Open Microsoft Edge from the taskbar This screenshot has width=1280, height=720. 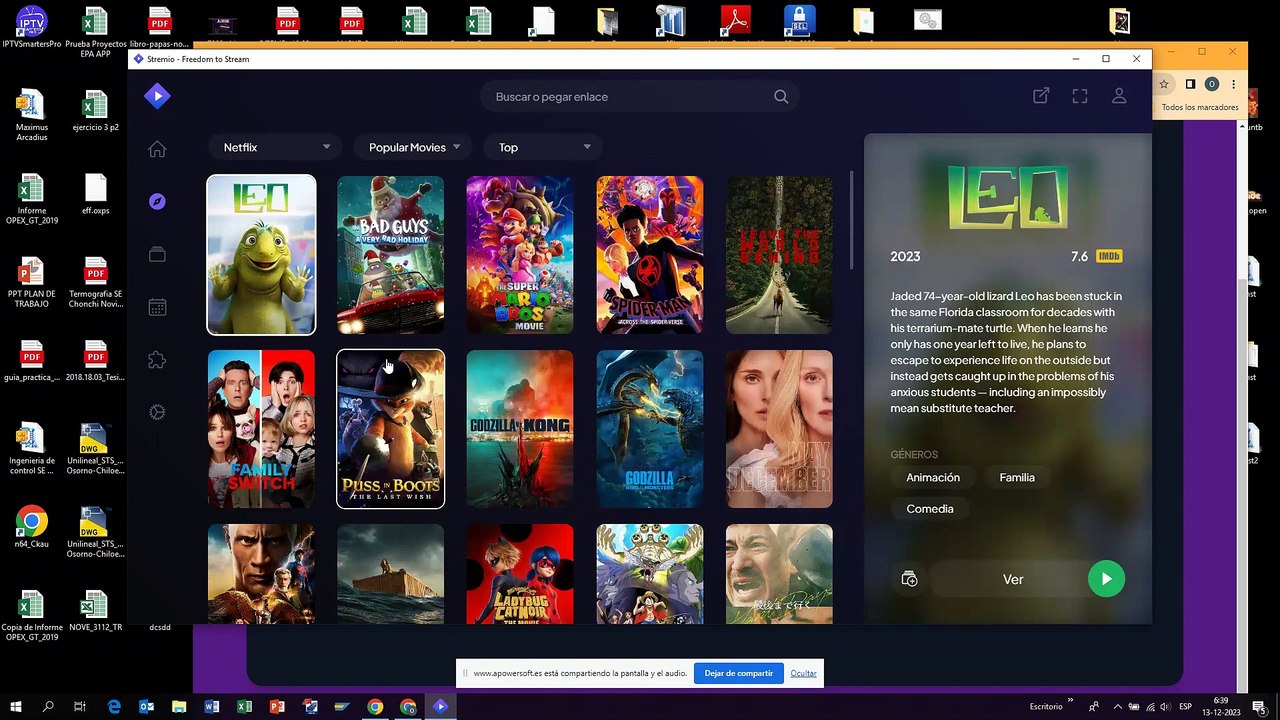click(x=114, y=706)
